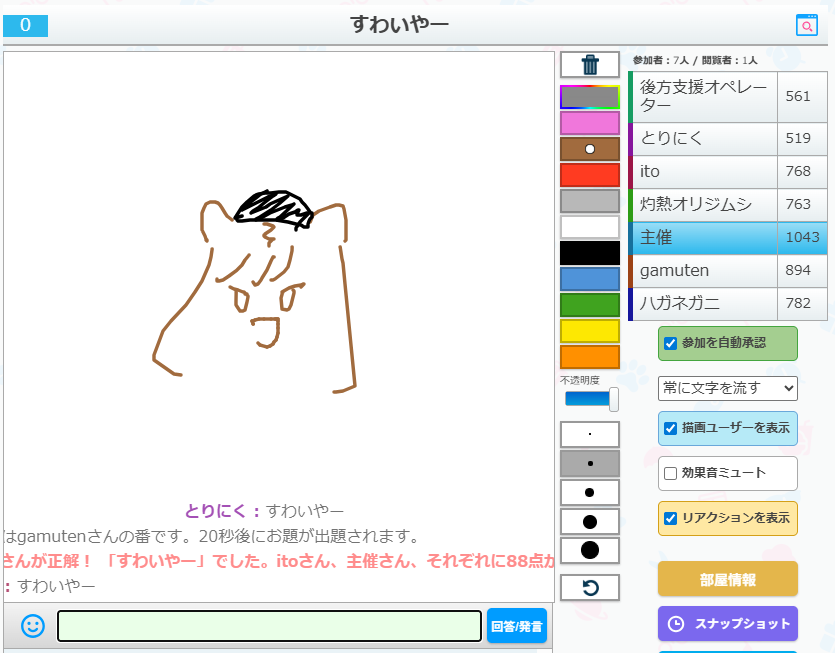Uncheck 描画ユーザーを表示 option

671,428
